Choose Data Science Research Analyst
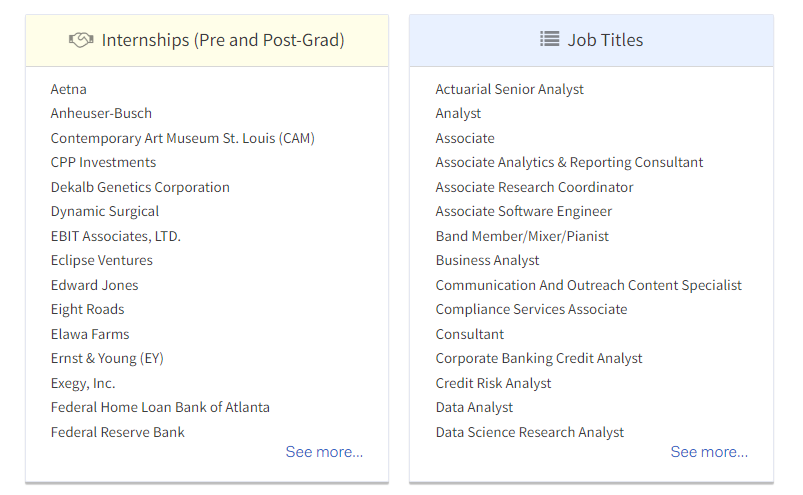803x495 pixels. [530, 433]
